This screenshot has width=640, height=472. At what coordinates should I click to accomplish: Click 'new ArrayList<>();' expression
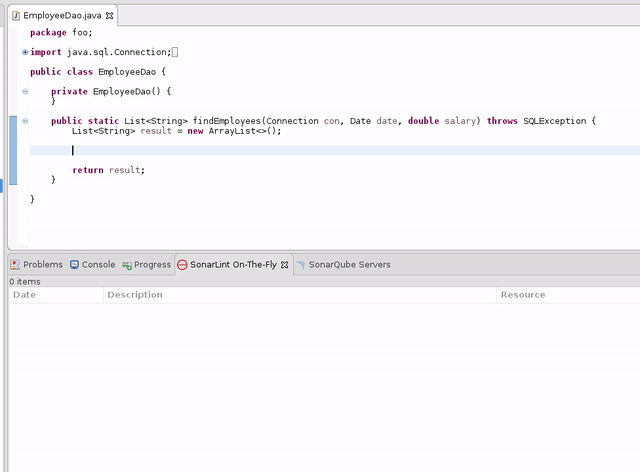point(234,131)
